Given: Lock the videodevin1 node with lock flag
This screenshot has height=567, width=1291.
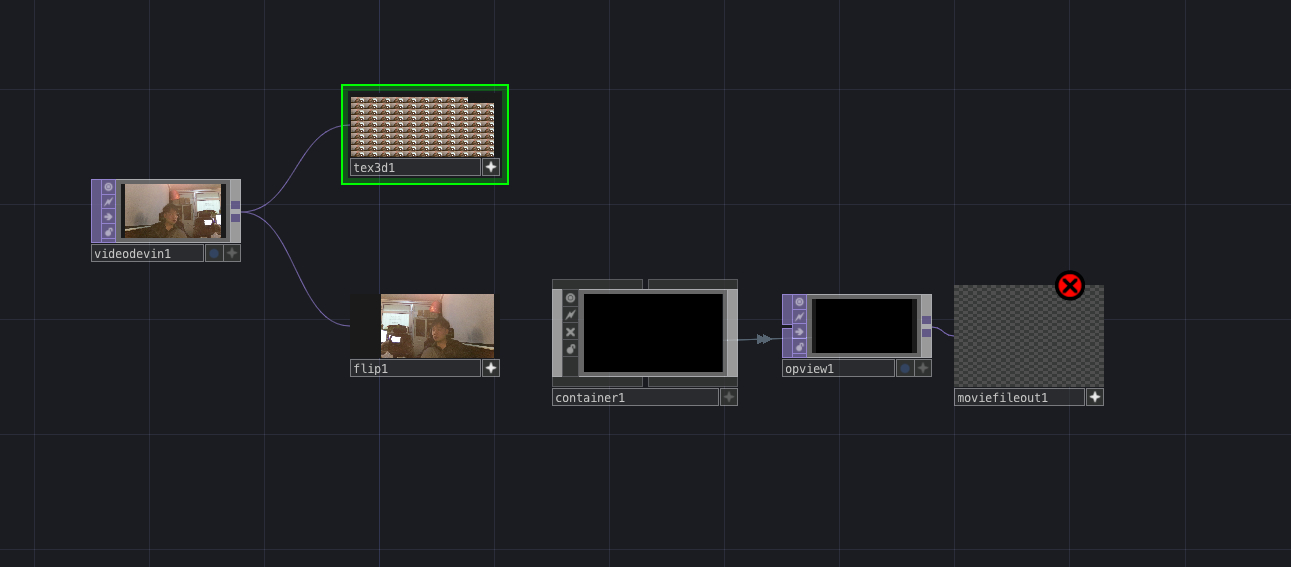Looking at the screenshot, I should tap(109, 232).
